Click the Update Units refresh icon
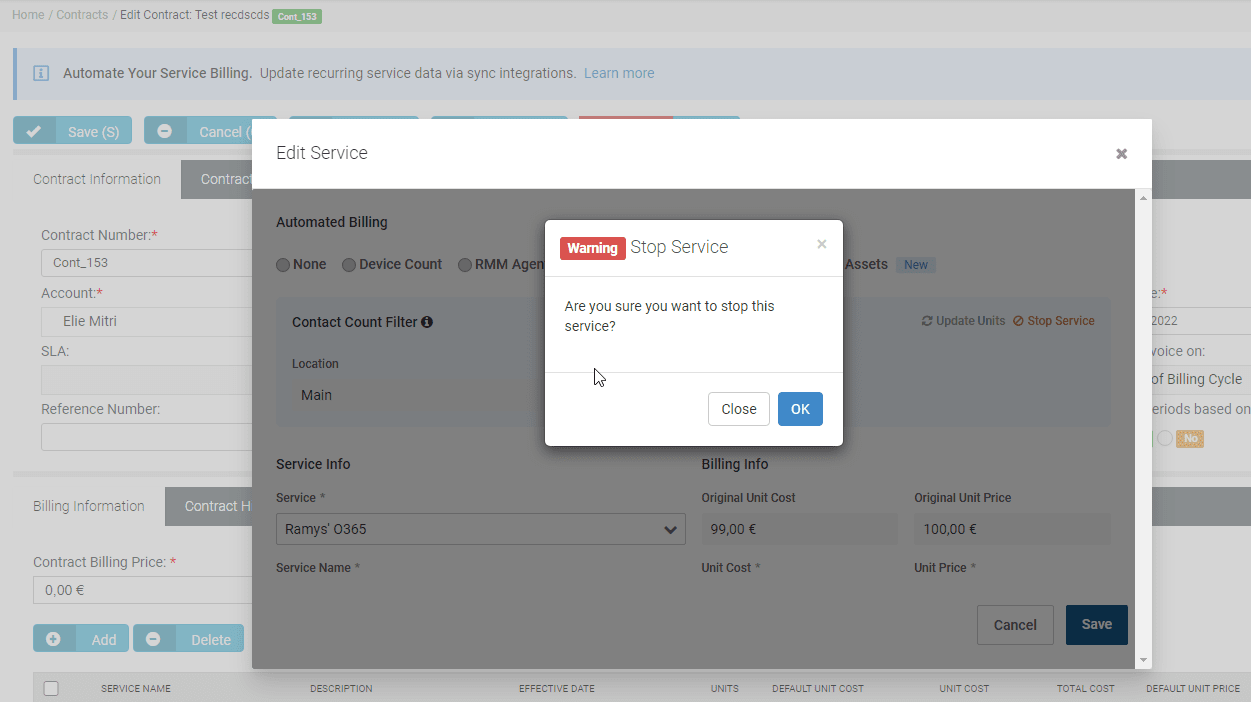This screenshot has height=702, width=1251. pos(927,321)
